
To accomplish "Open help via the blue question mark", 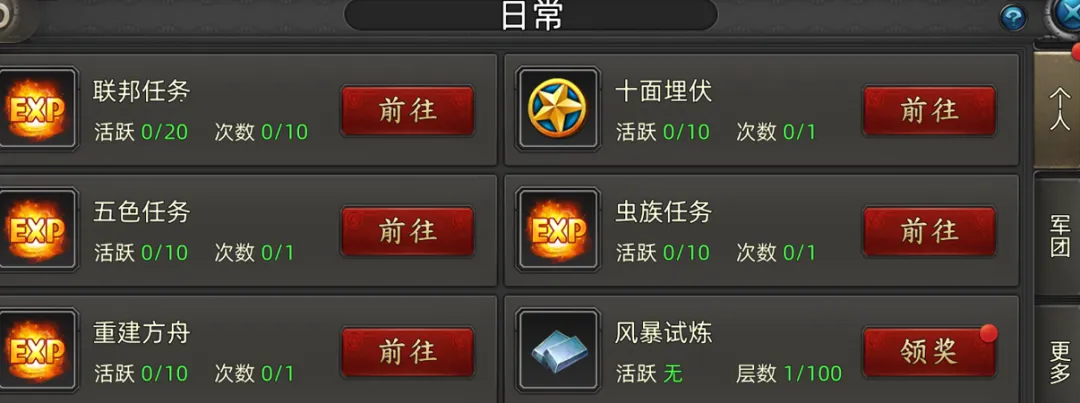I will 1013,17.
